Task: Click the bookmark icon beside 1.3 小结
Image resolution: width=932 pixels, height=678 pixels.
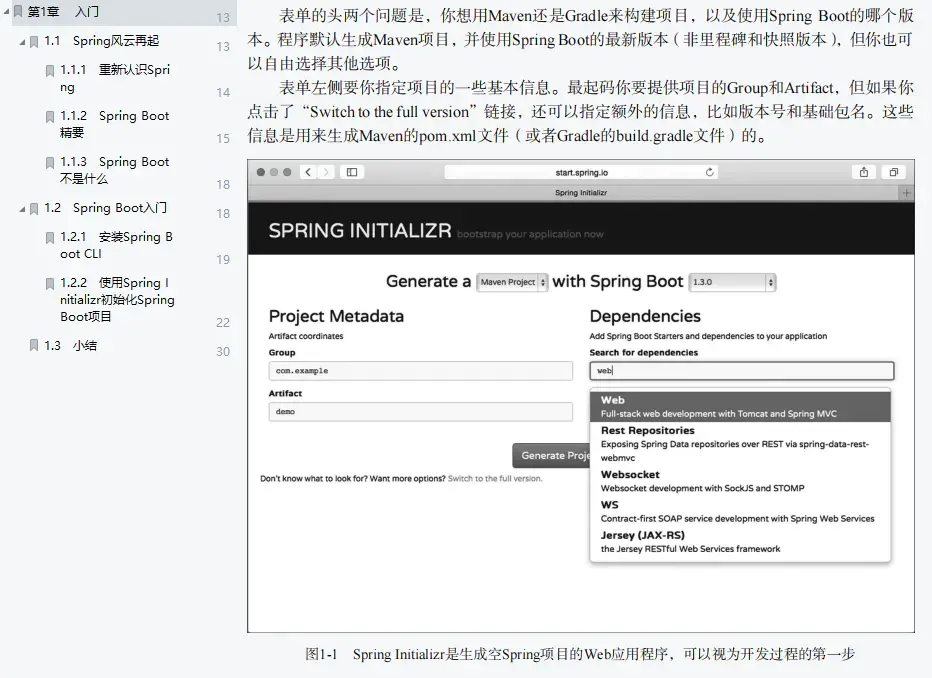Action: [x=34, y=345]
